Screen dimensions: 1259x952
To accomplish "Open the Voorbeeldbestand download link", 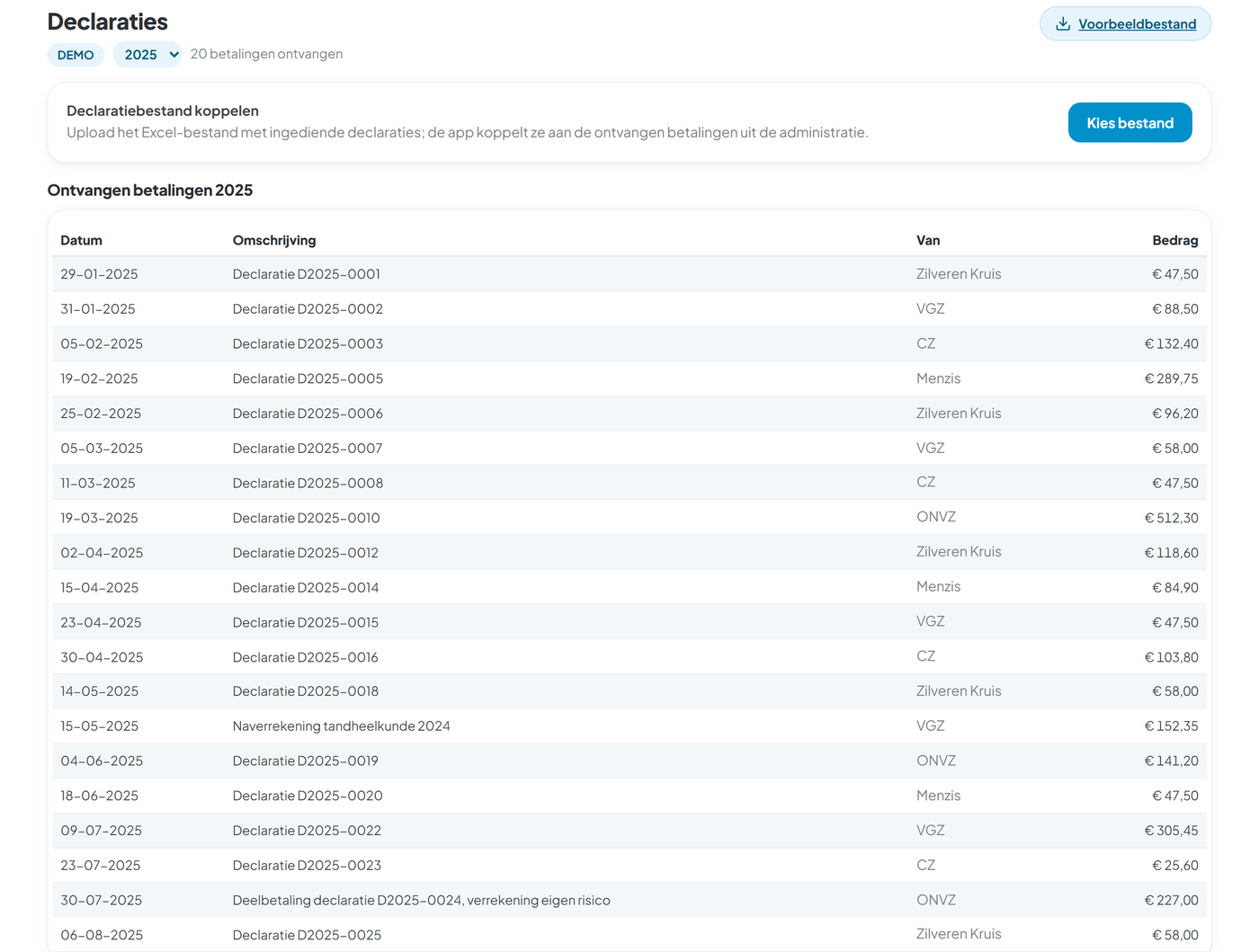I will [1125, 24].
